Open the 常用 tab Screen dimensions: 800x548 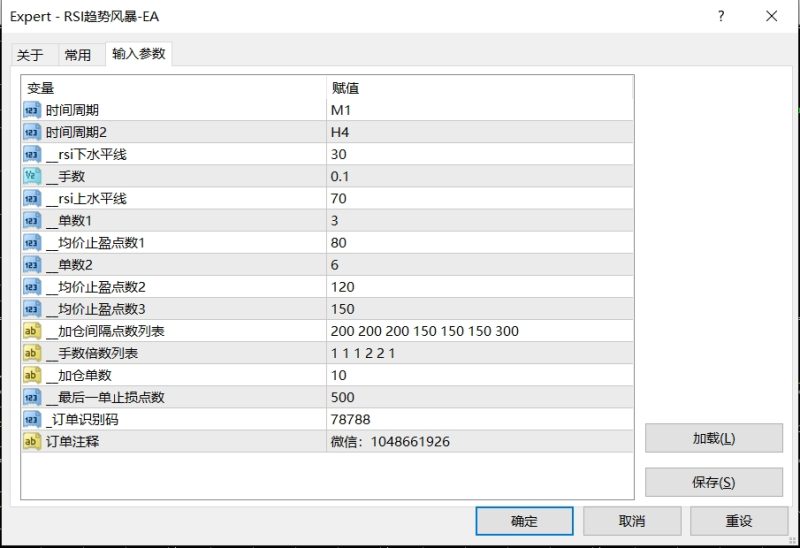[x=77, y=55]
